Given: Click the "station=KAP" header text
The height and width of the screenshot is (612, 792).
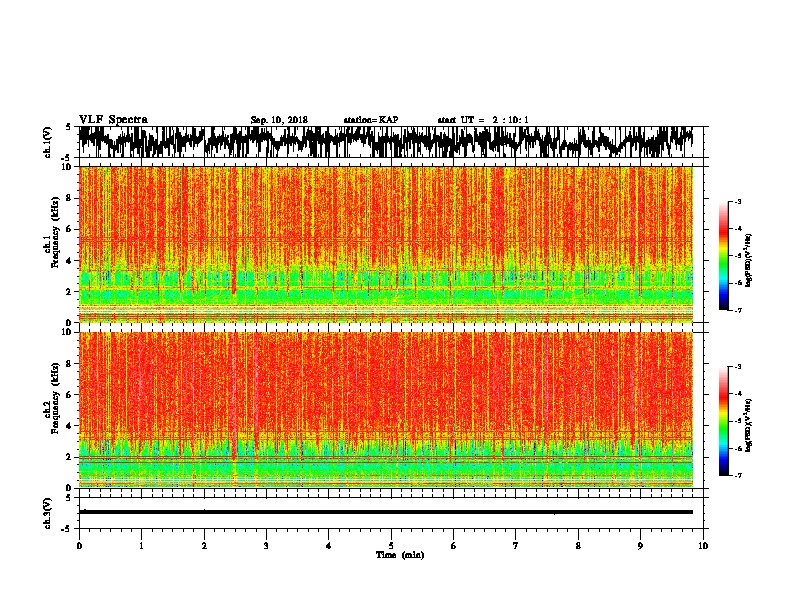Looking at the screenshot, I should [x=371, y=120].
